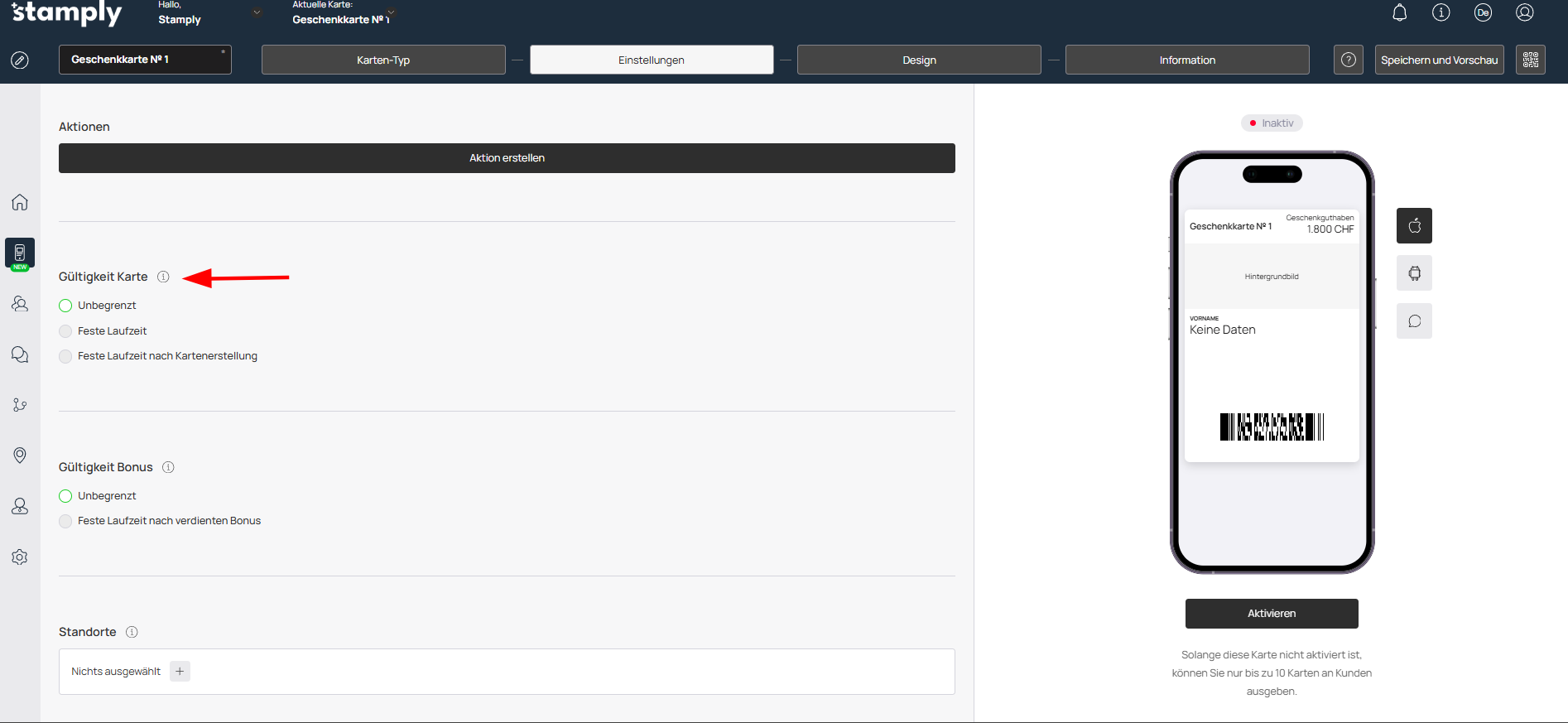Screen dimensions: 1568x723
Task: Select Feste Laufzeit nach Kartenerstellung option
Action: pyautogui.click(x=65, y=356)
